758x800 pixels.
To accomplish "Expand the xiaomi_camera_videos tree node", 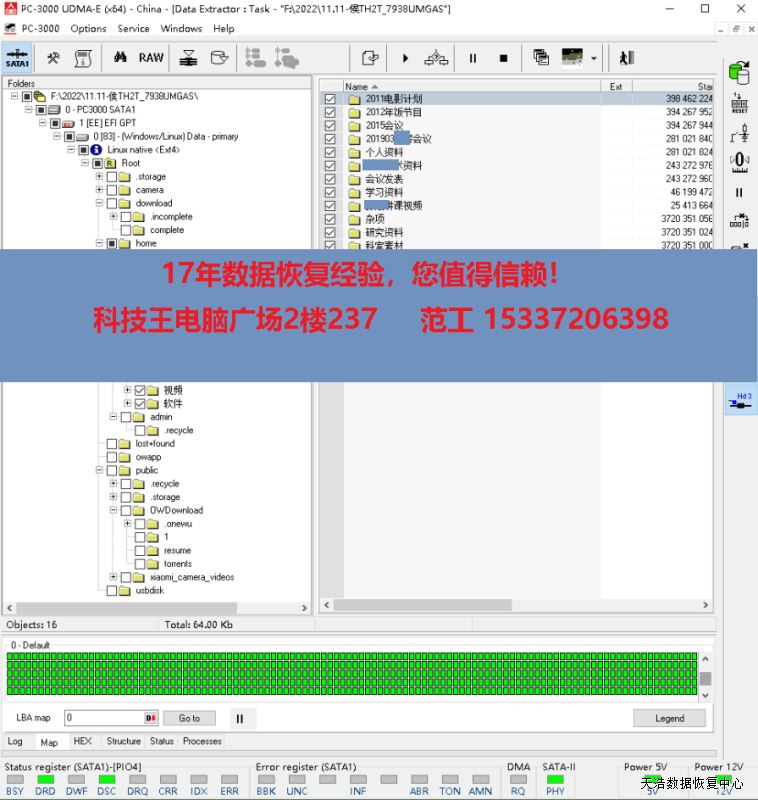I will [113, 577].
